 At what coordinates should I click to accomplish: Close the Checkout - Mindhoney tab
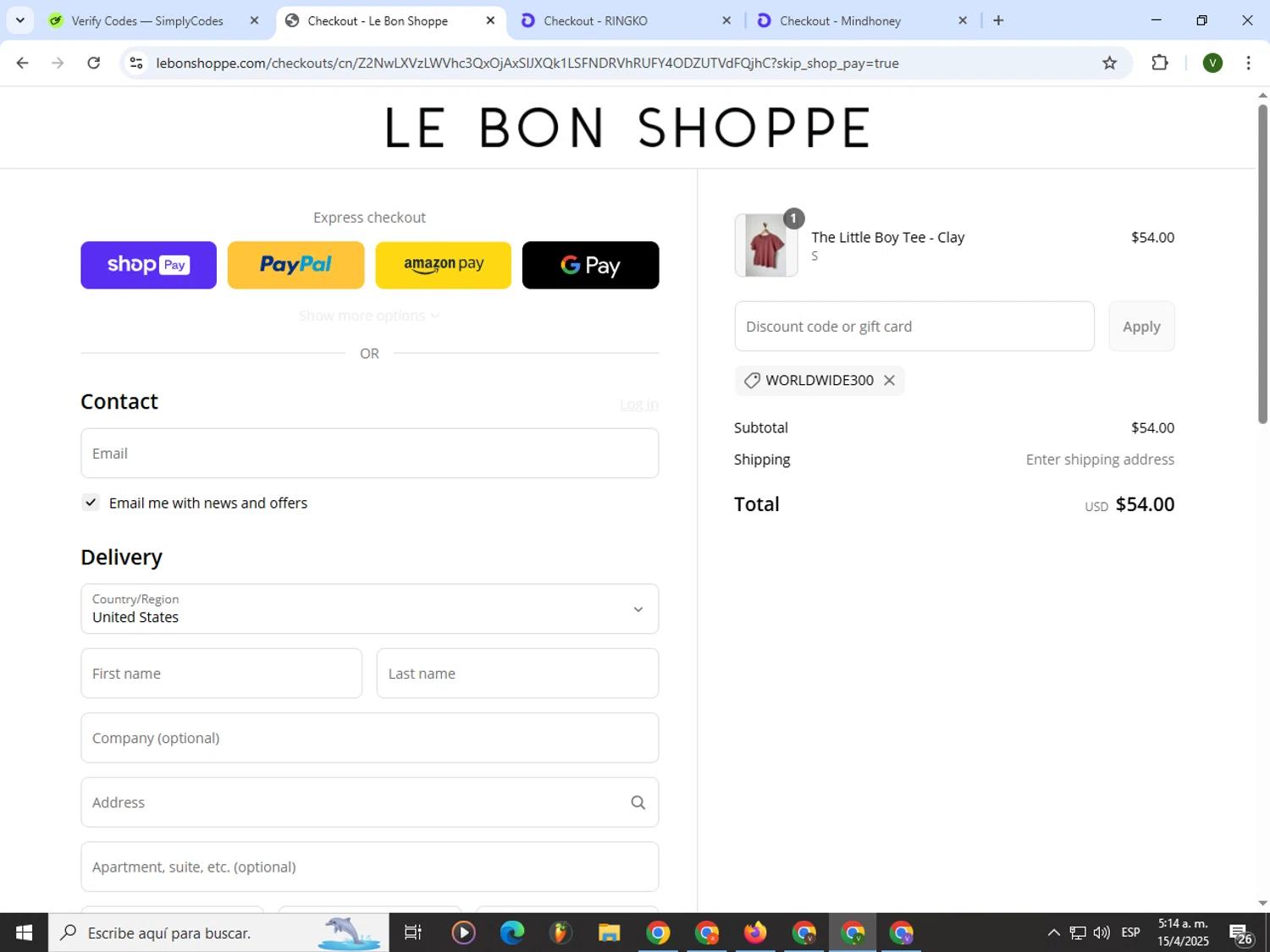pos(962,20)
